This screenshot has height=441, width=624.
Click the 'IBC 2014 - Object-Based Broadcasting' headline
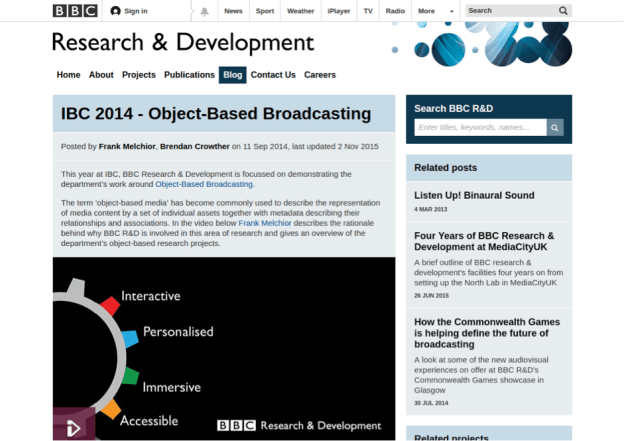[216, 114]
